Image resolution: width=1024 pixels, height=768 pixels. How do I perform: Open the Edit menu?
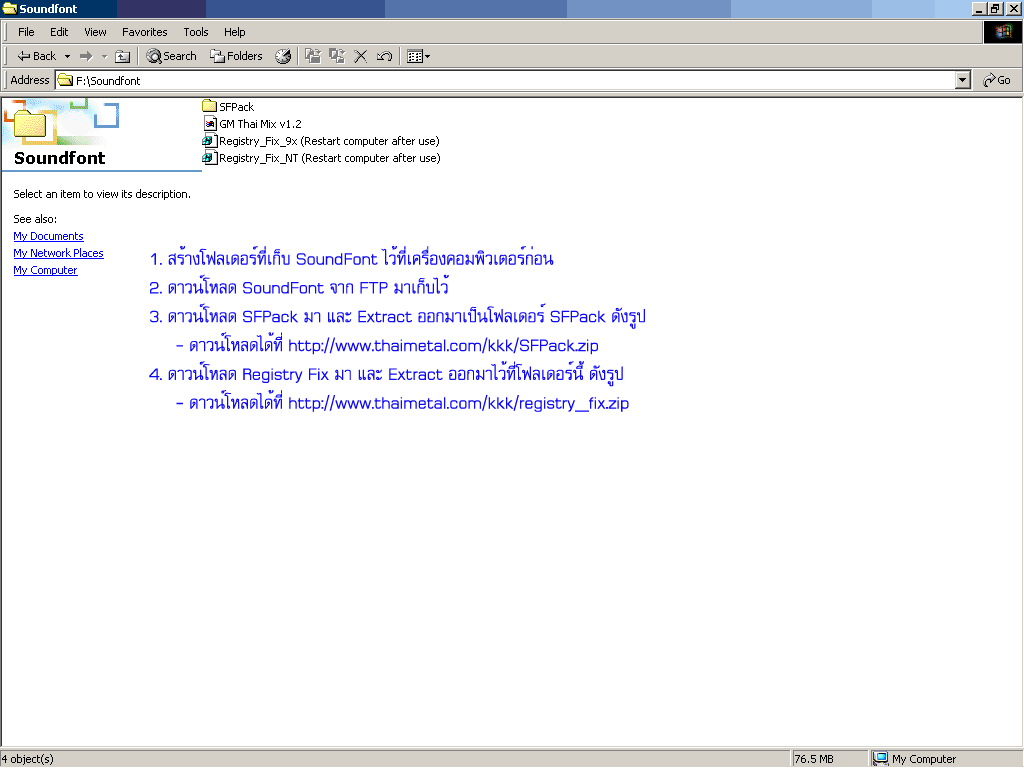pyautogui.click(x=59, y=32)
